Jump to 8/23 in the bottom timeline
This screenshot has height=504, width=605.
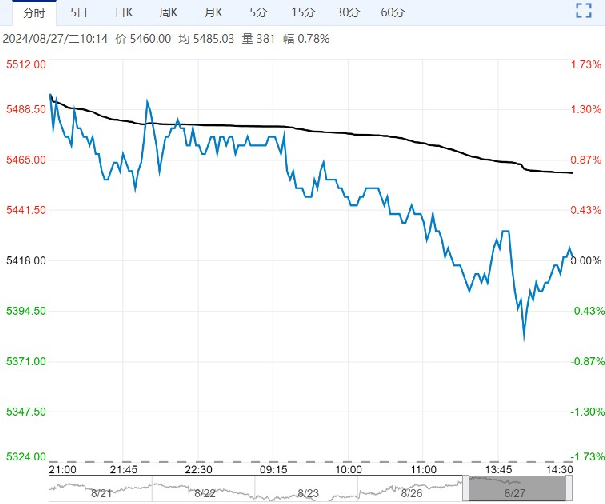tap(309, 489)
